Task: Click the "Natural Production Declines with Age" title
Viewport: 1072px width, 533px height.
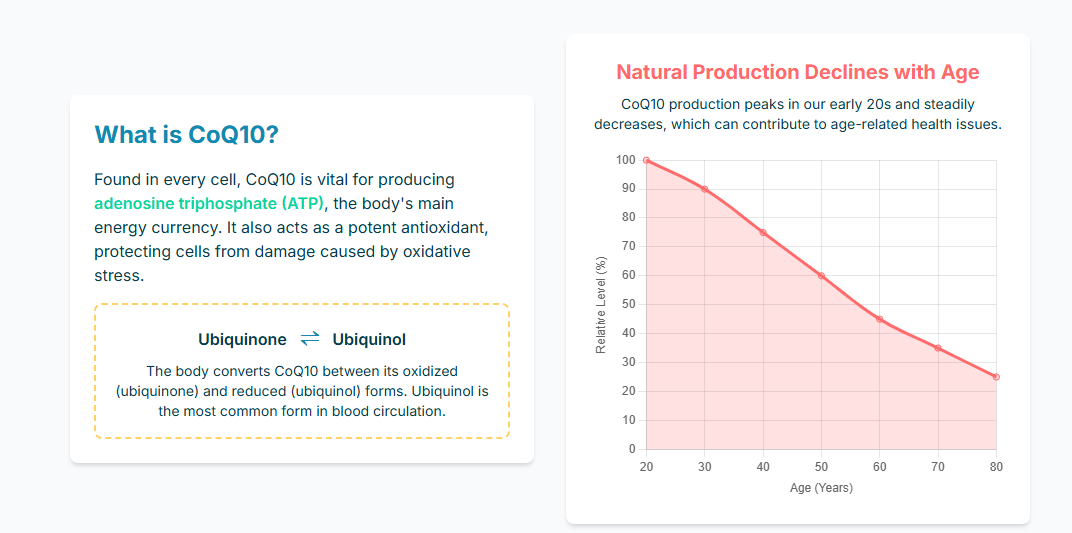Action: click(x=797, y=72)
